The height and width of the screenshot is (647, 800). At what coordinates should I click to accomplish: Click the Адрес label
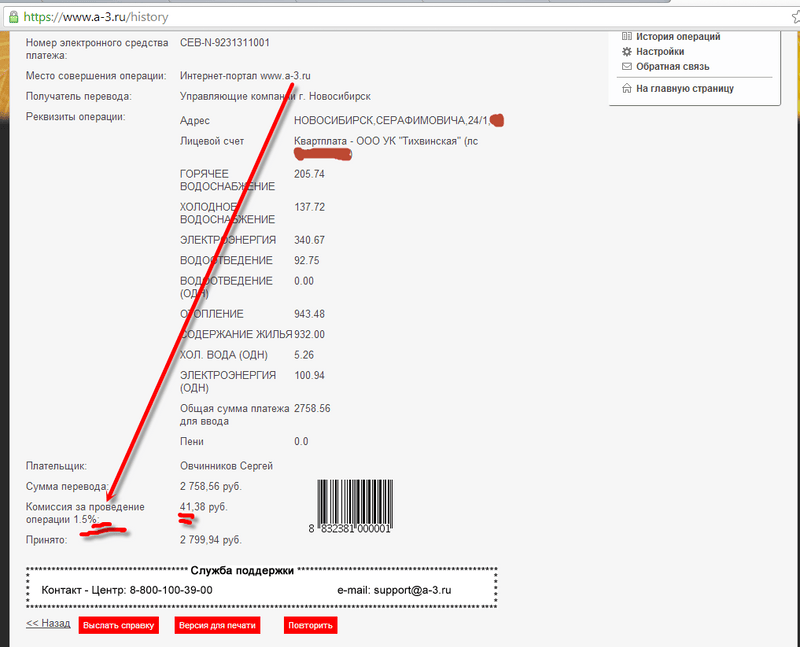coord(194,120)
